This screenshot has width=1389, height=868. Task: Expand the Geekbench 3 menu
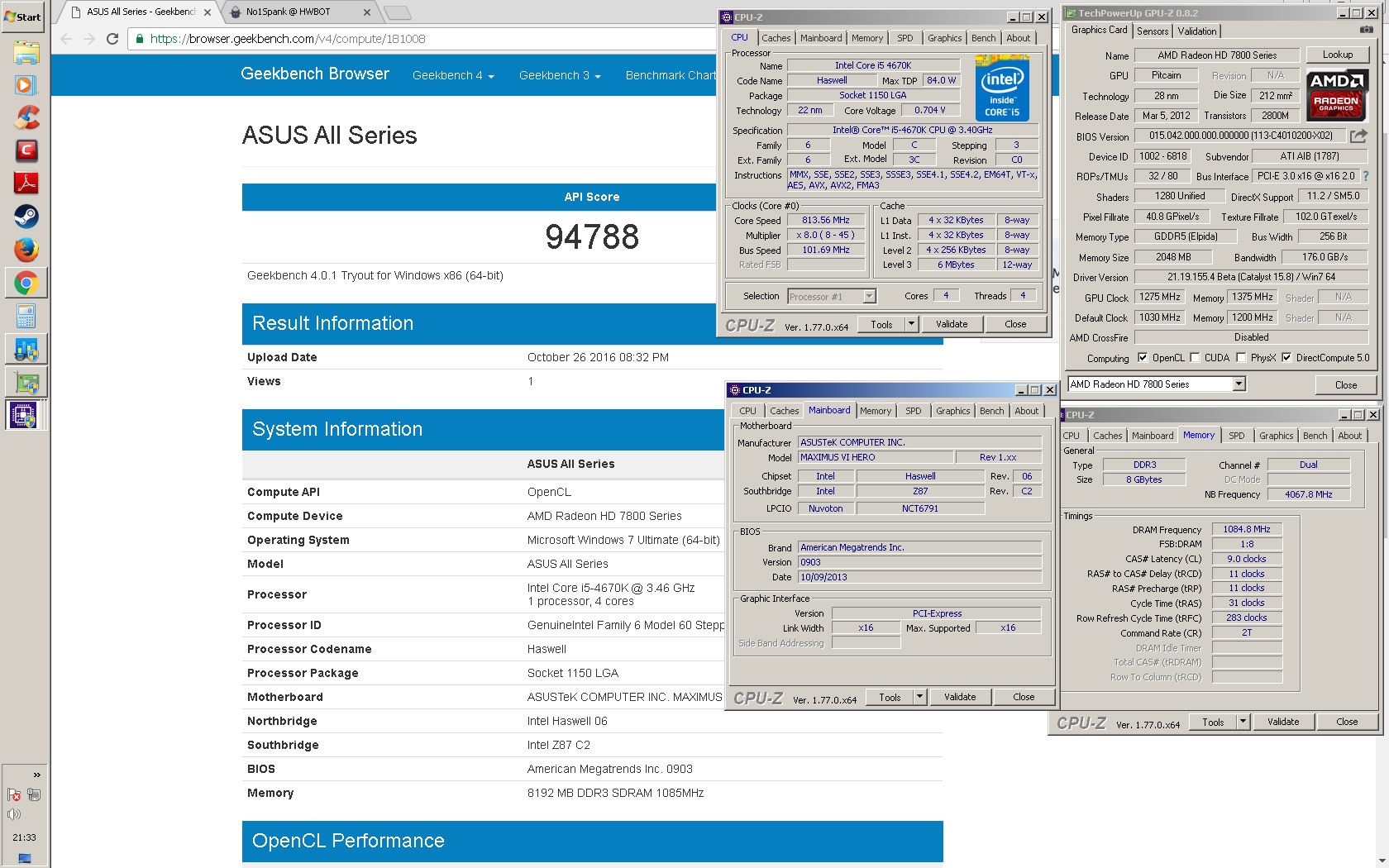(x=560, y=75)
